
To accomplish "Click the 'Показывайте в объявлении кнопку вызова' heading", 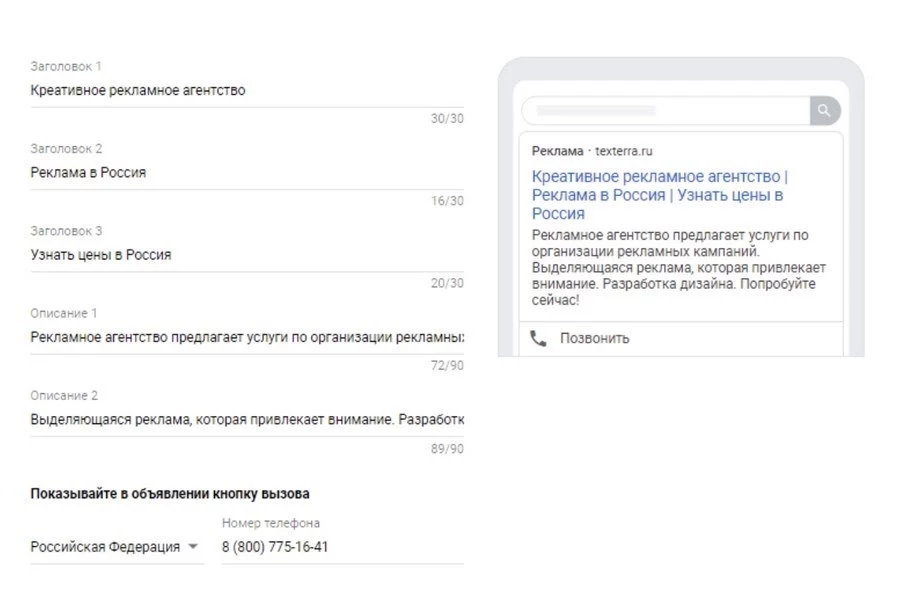I will click(x=170, y=494).
